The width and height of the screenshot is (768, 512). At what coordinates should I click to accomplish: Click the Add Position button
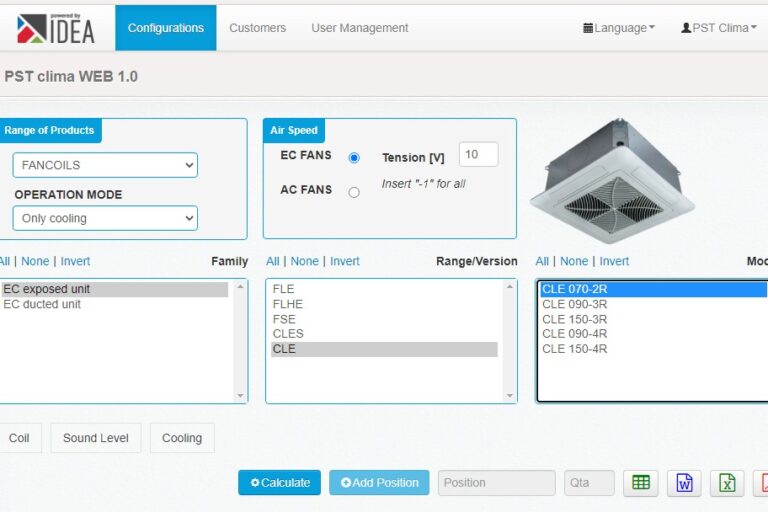pos(379,483)
